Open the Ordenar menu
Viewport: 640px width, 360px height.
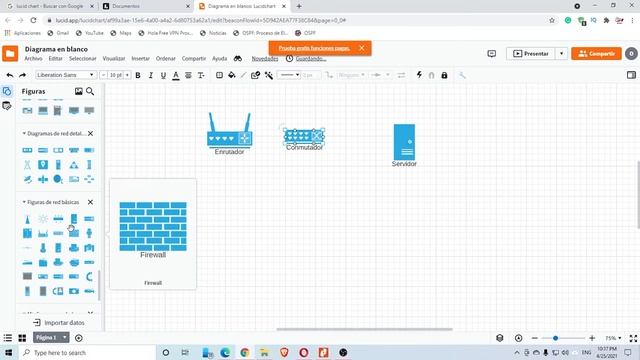pyautogui.click(x=166, y=59)
